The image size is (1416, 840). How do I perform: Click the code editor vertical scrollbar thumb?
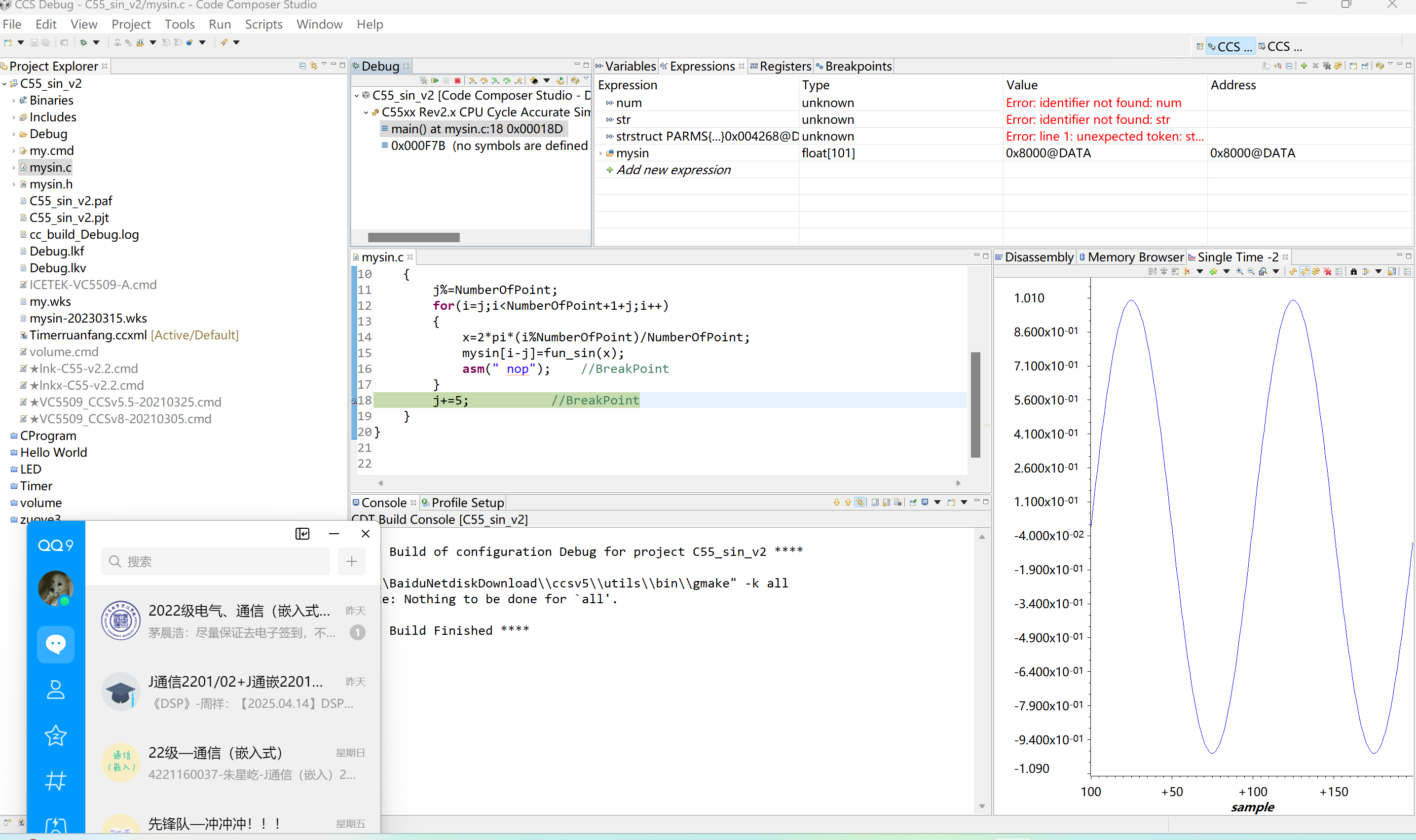pos(975,405)
